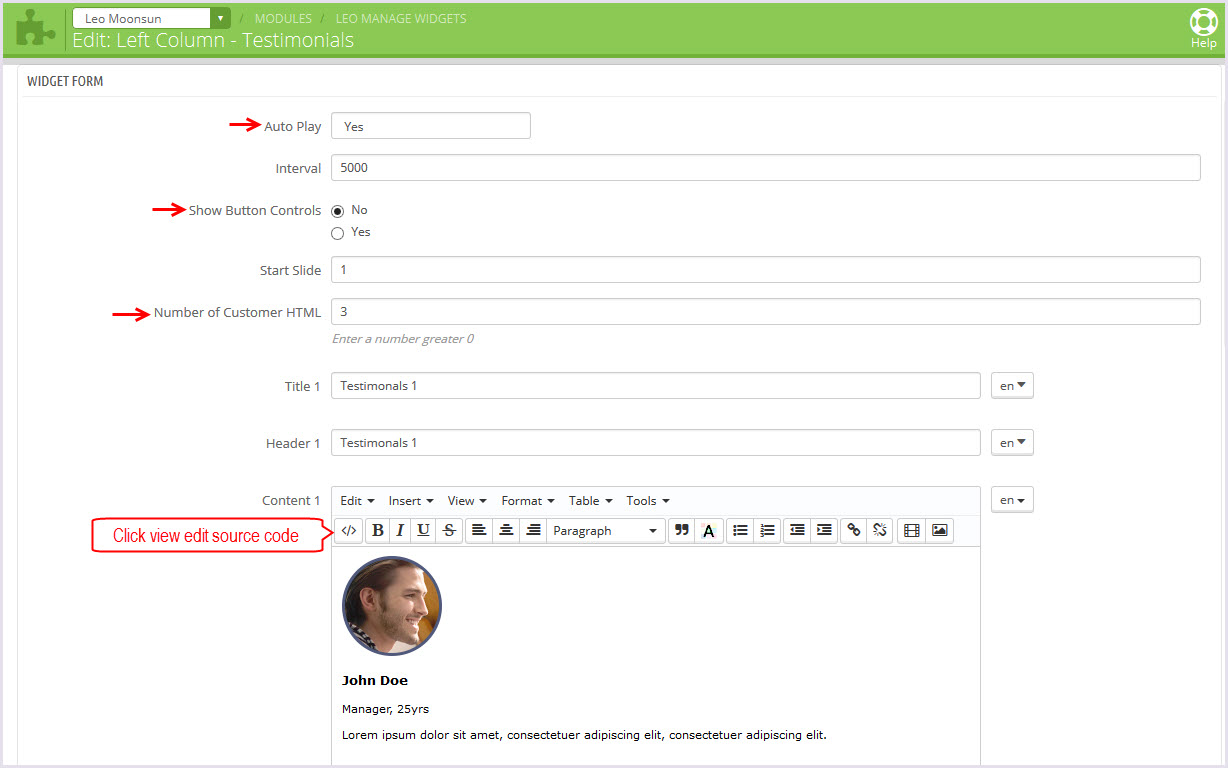The image size is (1228, 768).
Task: Open the editor's Edit menu
Action: click(x=357, y=501)
